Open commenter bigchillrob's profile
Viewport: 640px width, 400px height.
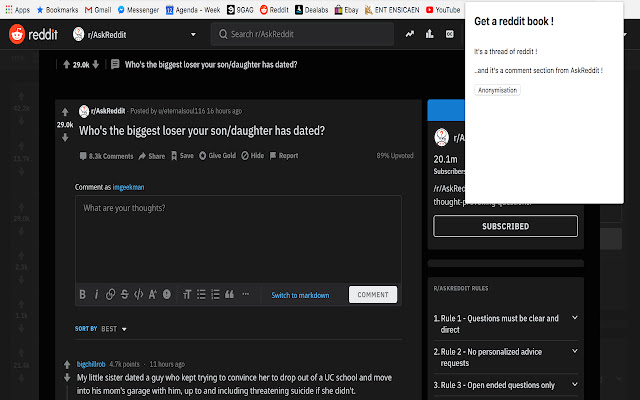coord(91,364)
